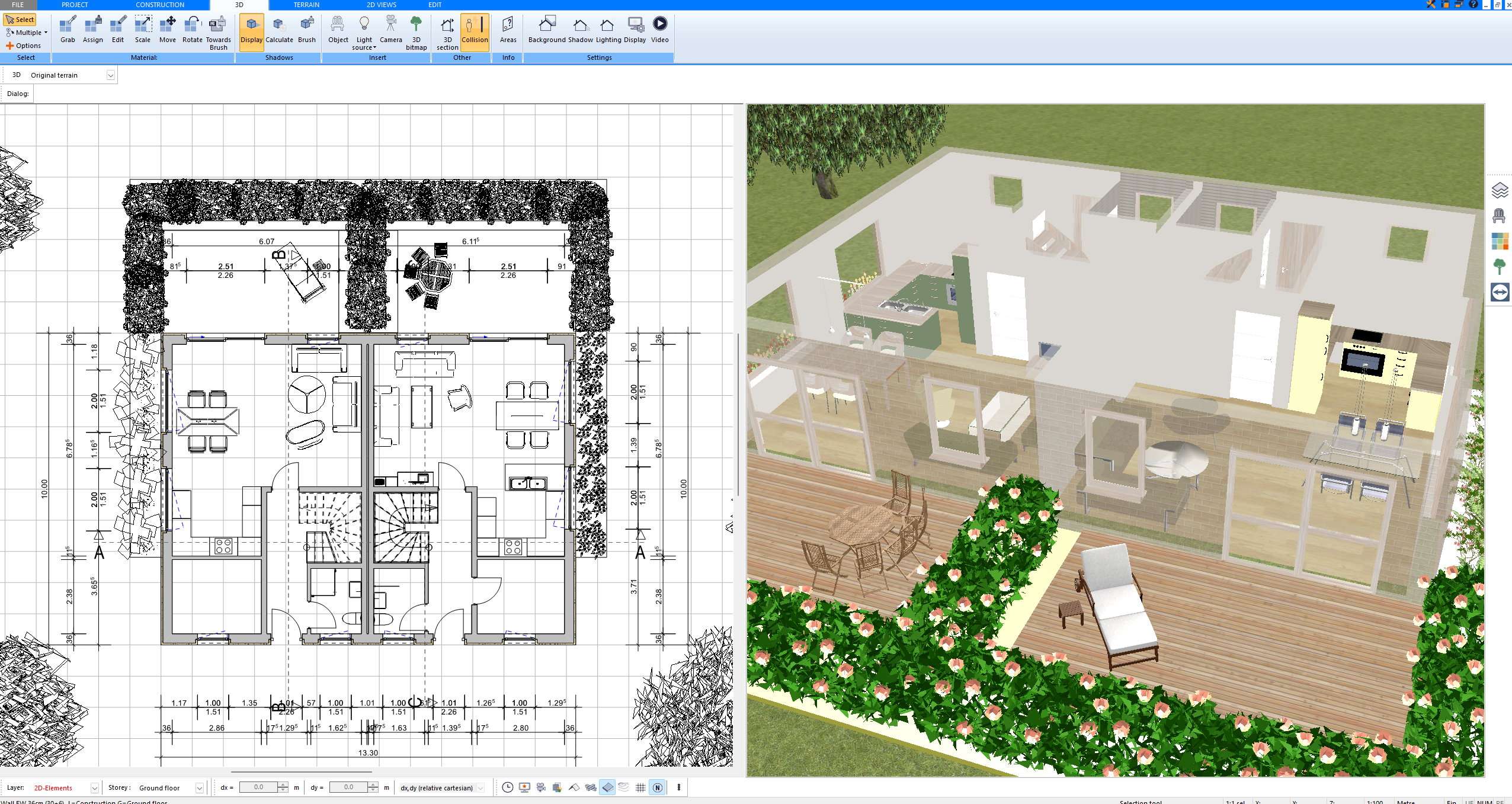Open Lighting settings
Viewport: 1512px width, 804px height.
(608, 30)
